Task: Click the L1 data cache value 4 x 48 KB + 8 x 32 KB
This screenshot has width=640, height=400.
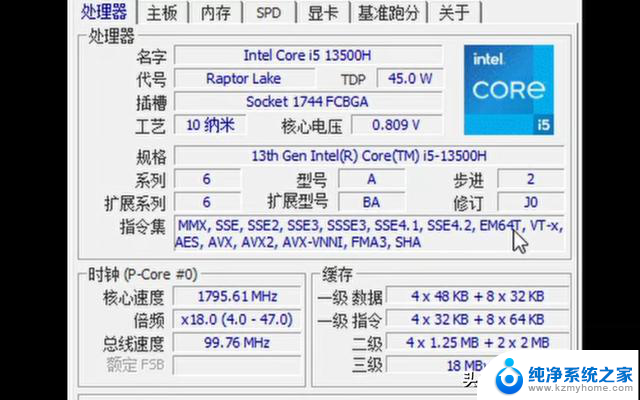Action: 478,296
